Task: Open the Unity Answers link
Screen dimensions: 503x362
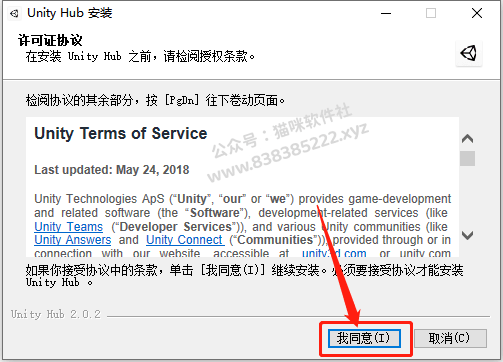Action: point(73,240)
